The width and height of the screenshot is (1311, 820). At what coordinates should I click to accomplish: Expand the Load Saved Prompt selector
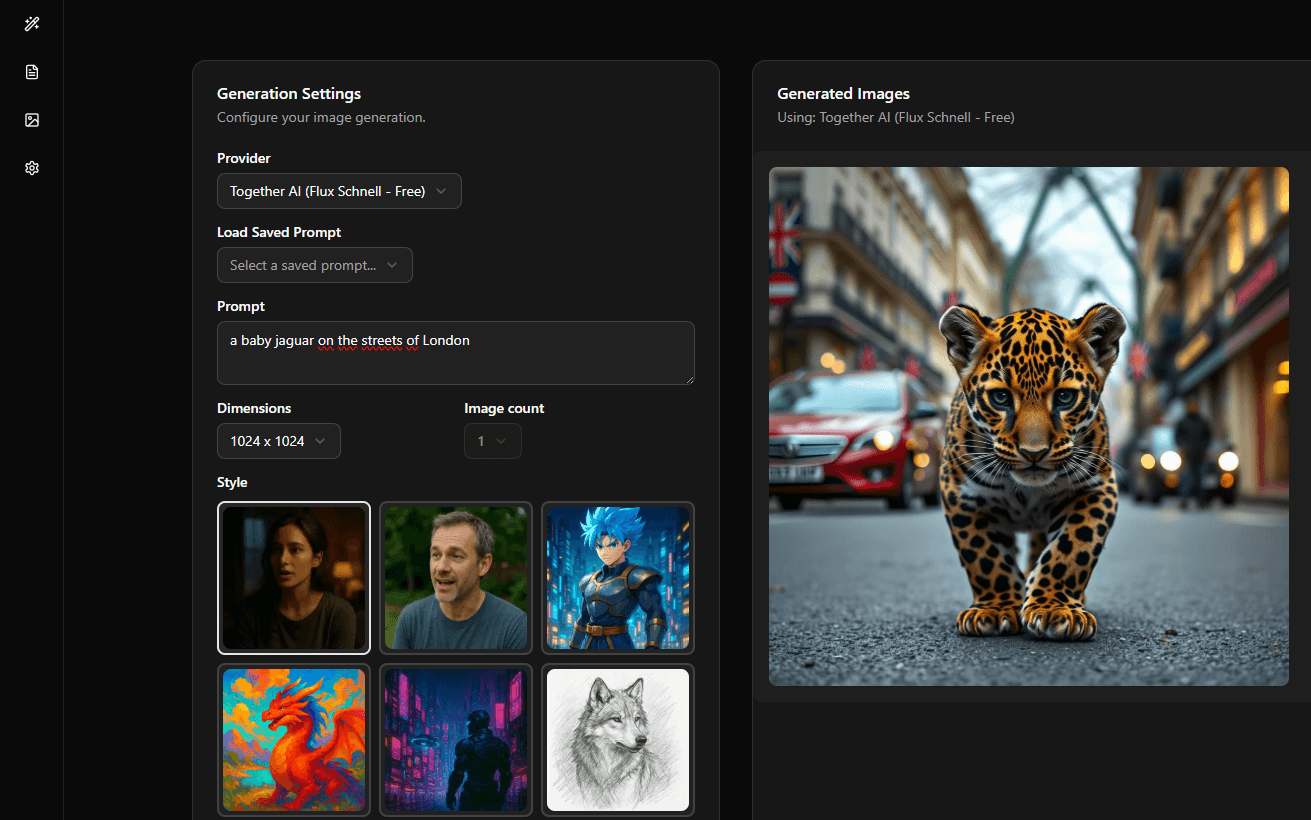314,265
